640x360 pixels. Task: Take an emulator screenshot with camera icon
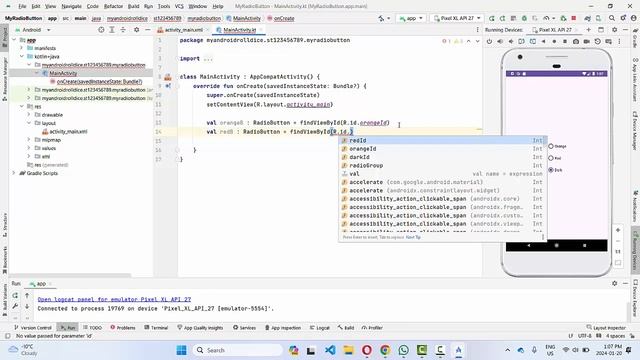(x=576, y=41)
